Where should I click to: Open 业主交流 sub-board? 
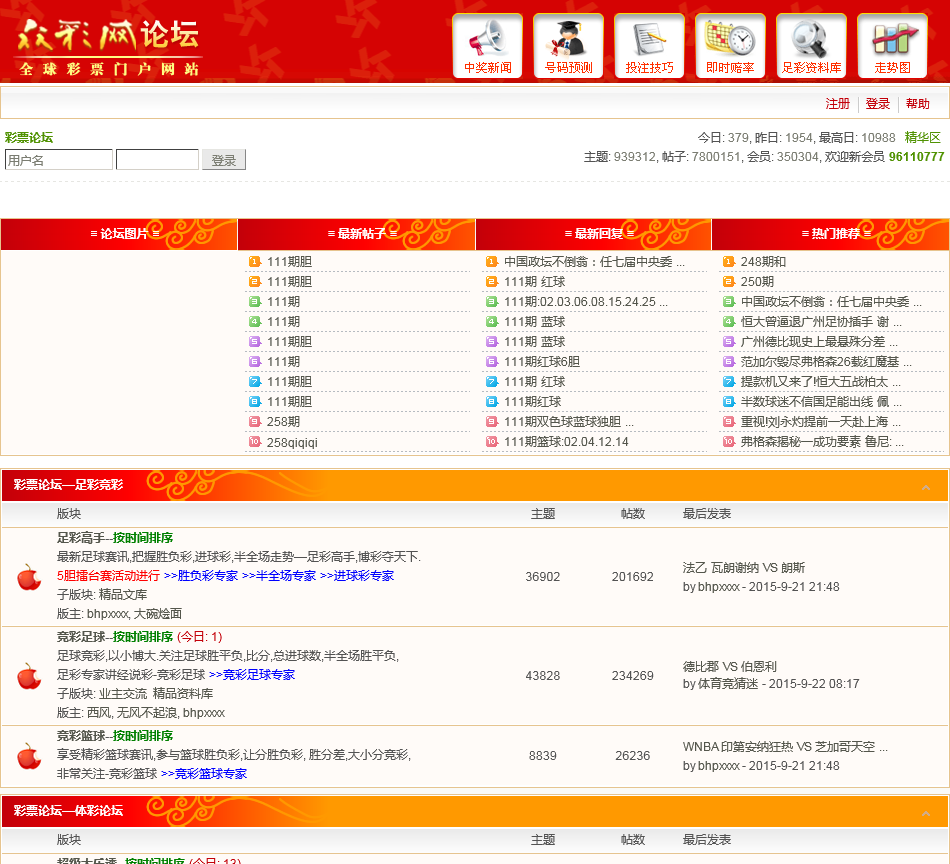tap(123, 694)
